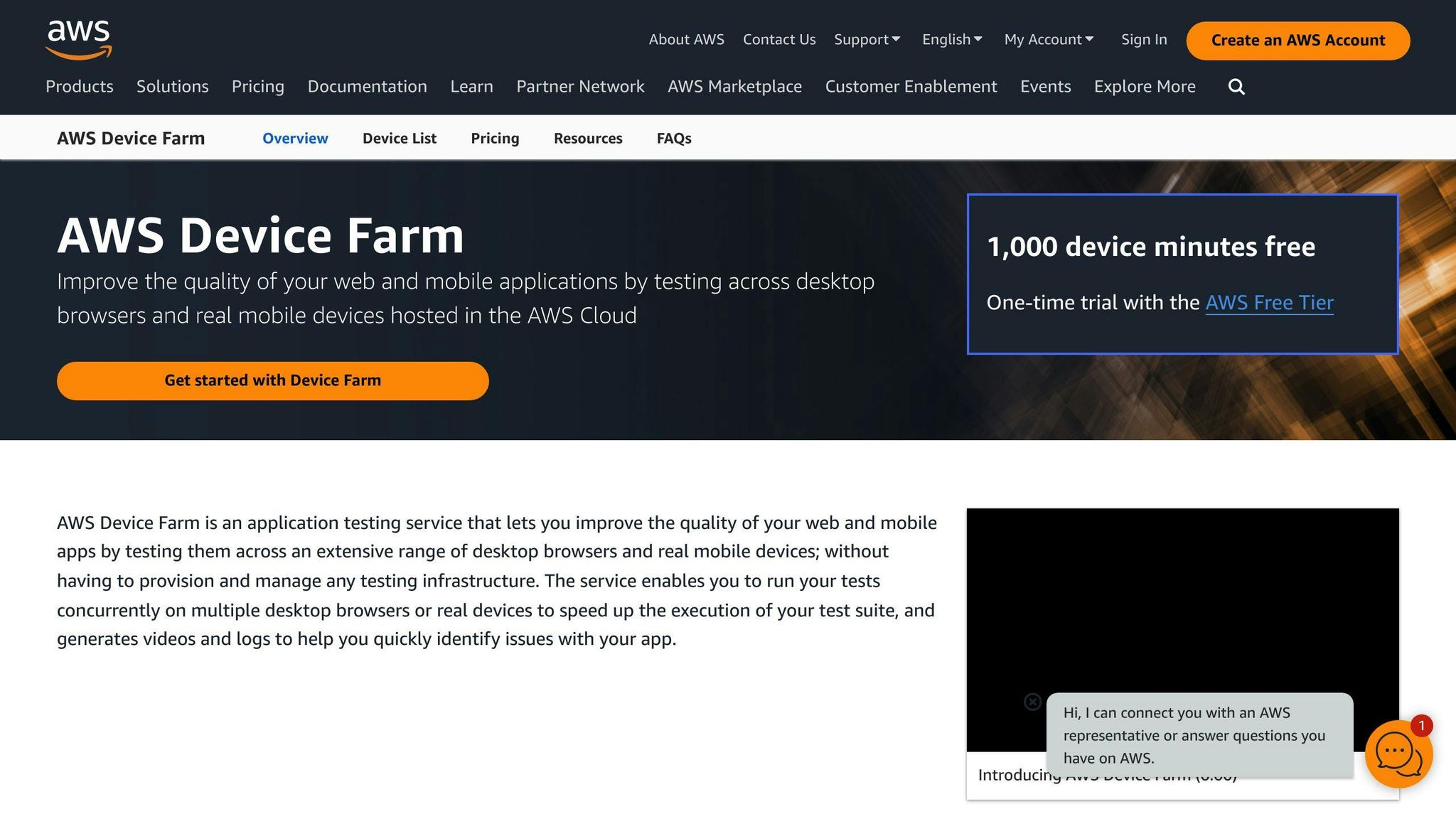Click the chat message greeting bubble
The width and height of the screenshot is (1456, 819).
coord(1199,735)
